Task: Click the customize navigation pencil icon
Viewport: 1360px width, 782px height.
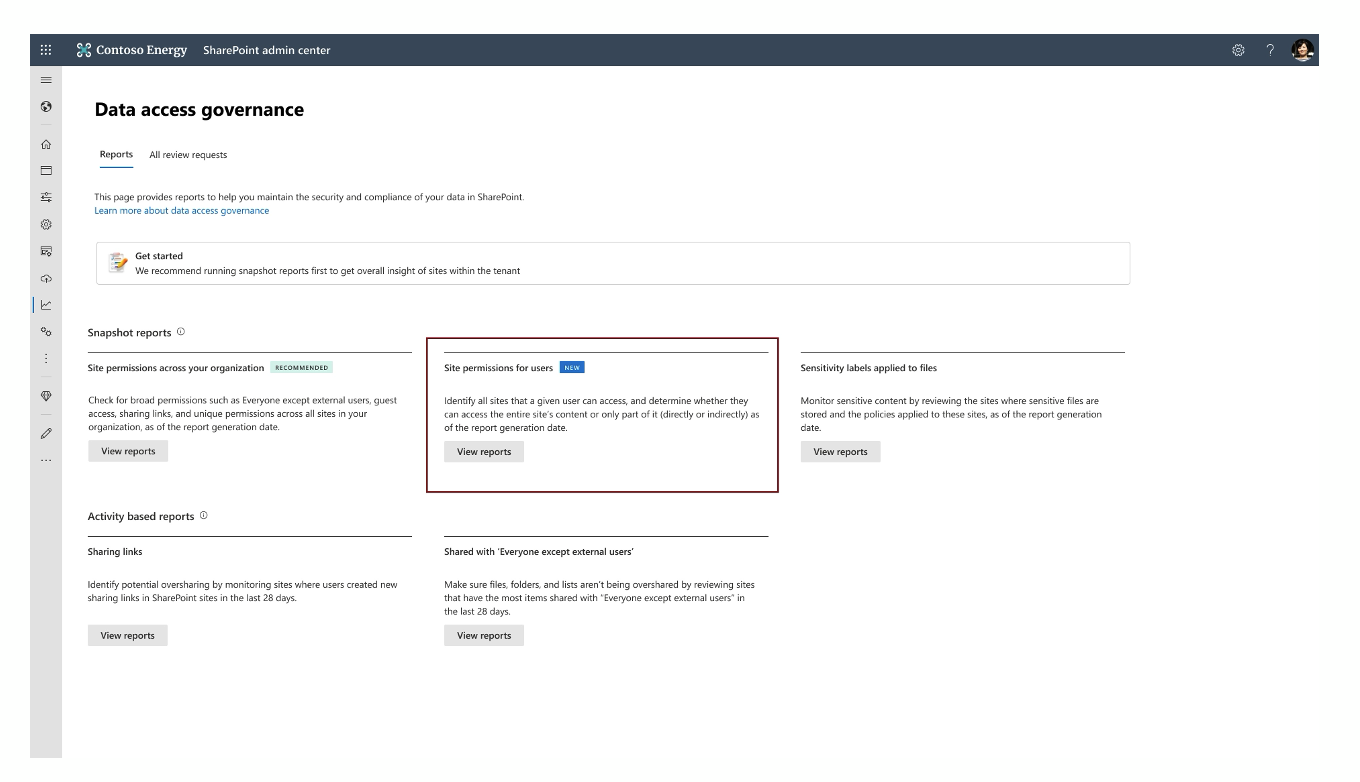Action: (46, 433)
